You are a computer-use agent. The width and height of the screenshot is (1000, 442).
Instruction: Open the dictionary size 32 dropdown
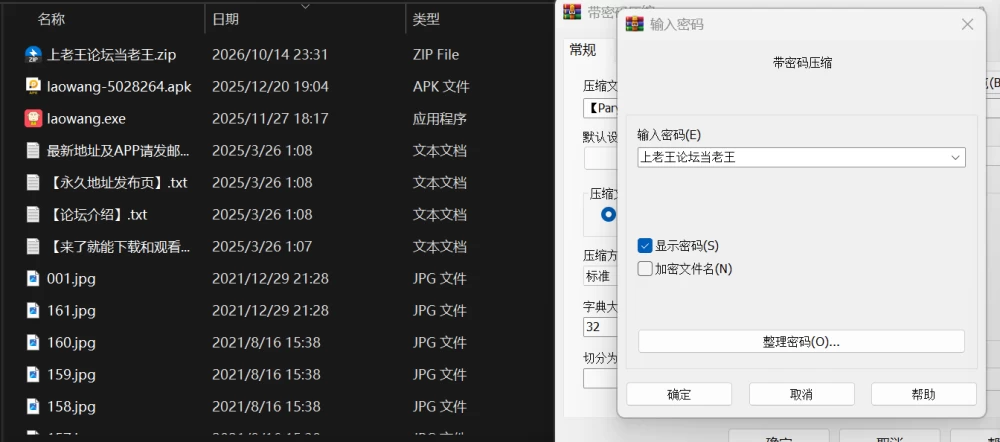pos(599,327)
